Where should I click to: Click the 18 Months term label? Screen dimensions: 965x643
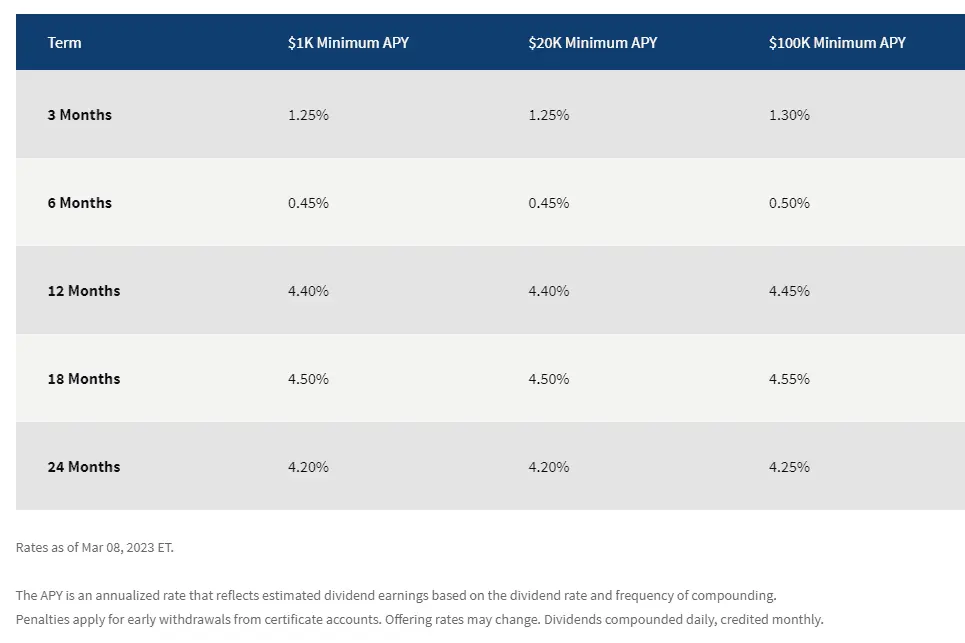[x=84, y=379]
